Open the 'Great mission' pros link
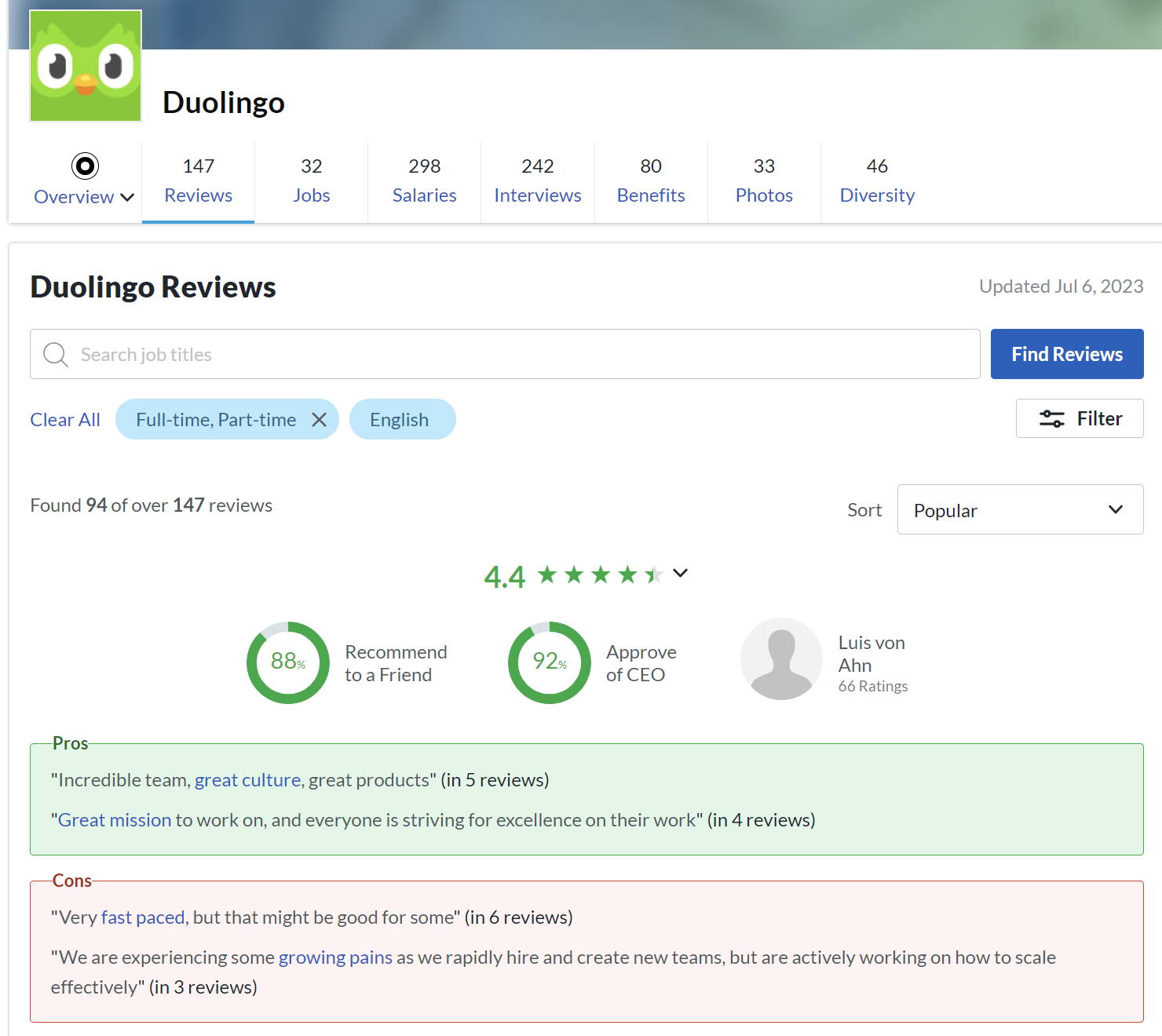The width and height of the screenshot is (1162, 1036). pos(115,820)
